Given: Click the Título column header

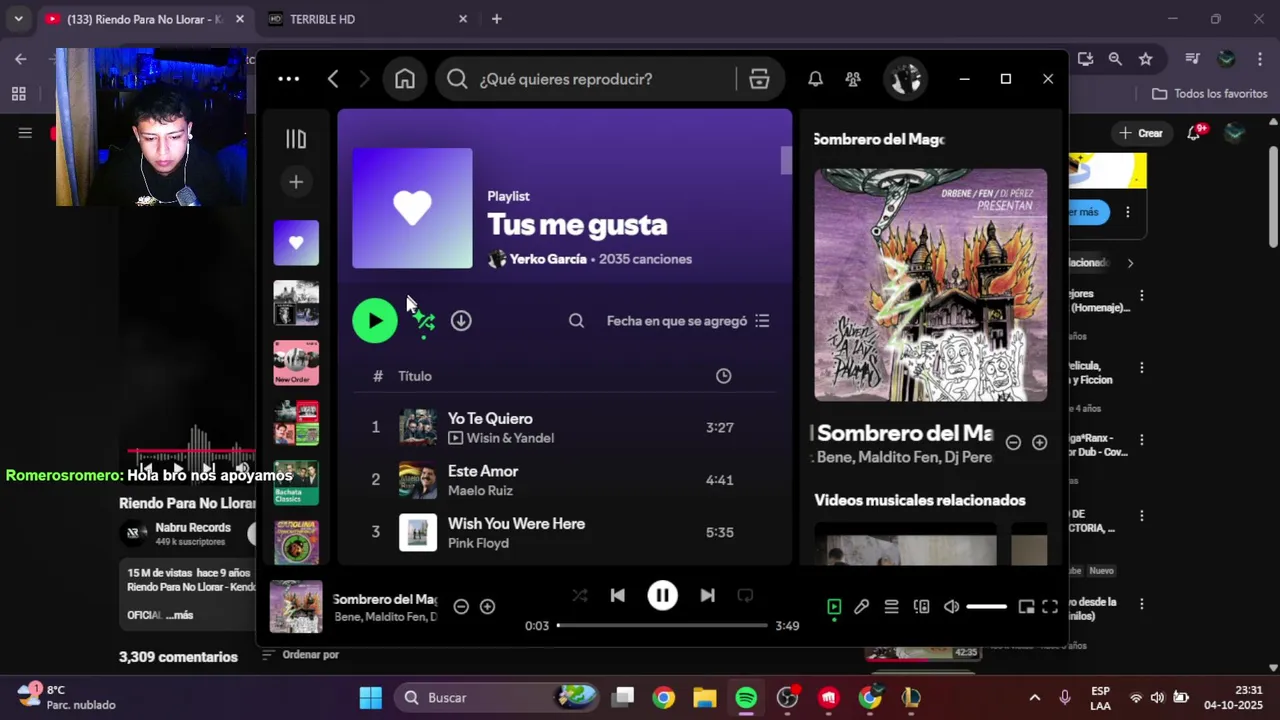Looking at the screenshot, I should tap(415, 376).
